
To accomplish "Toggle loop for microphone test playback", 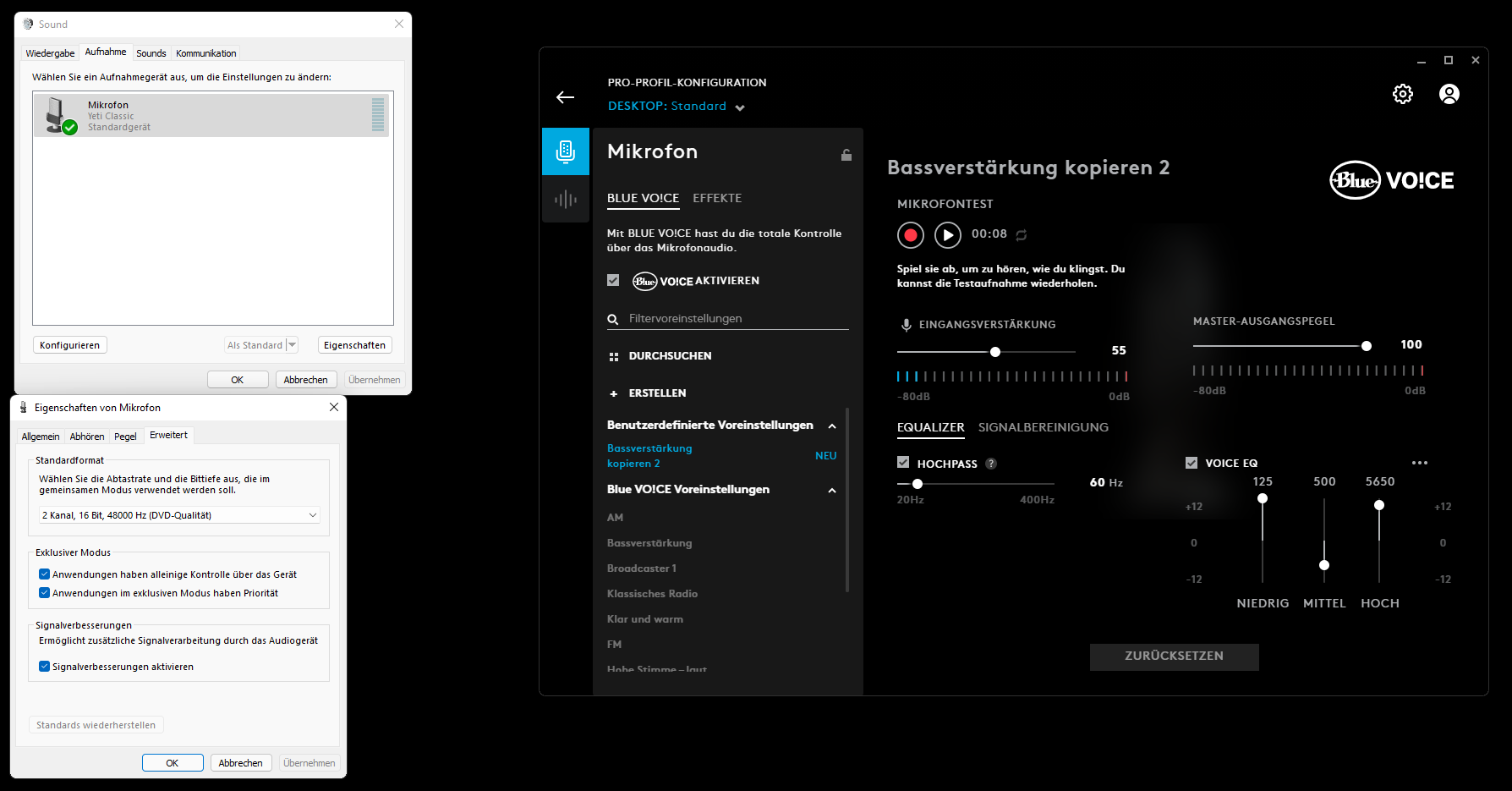I will (x=1022, y=235).
